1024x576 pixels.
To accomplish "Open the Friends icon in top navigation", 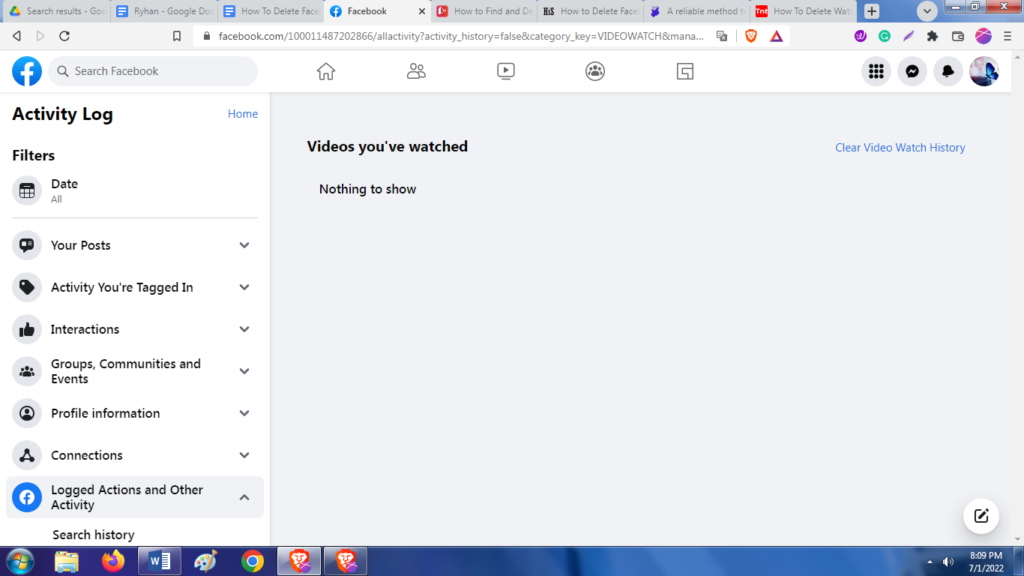I will point(416,71).
